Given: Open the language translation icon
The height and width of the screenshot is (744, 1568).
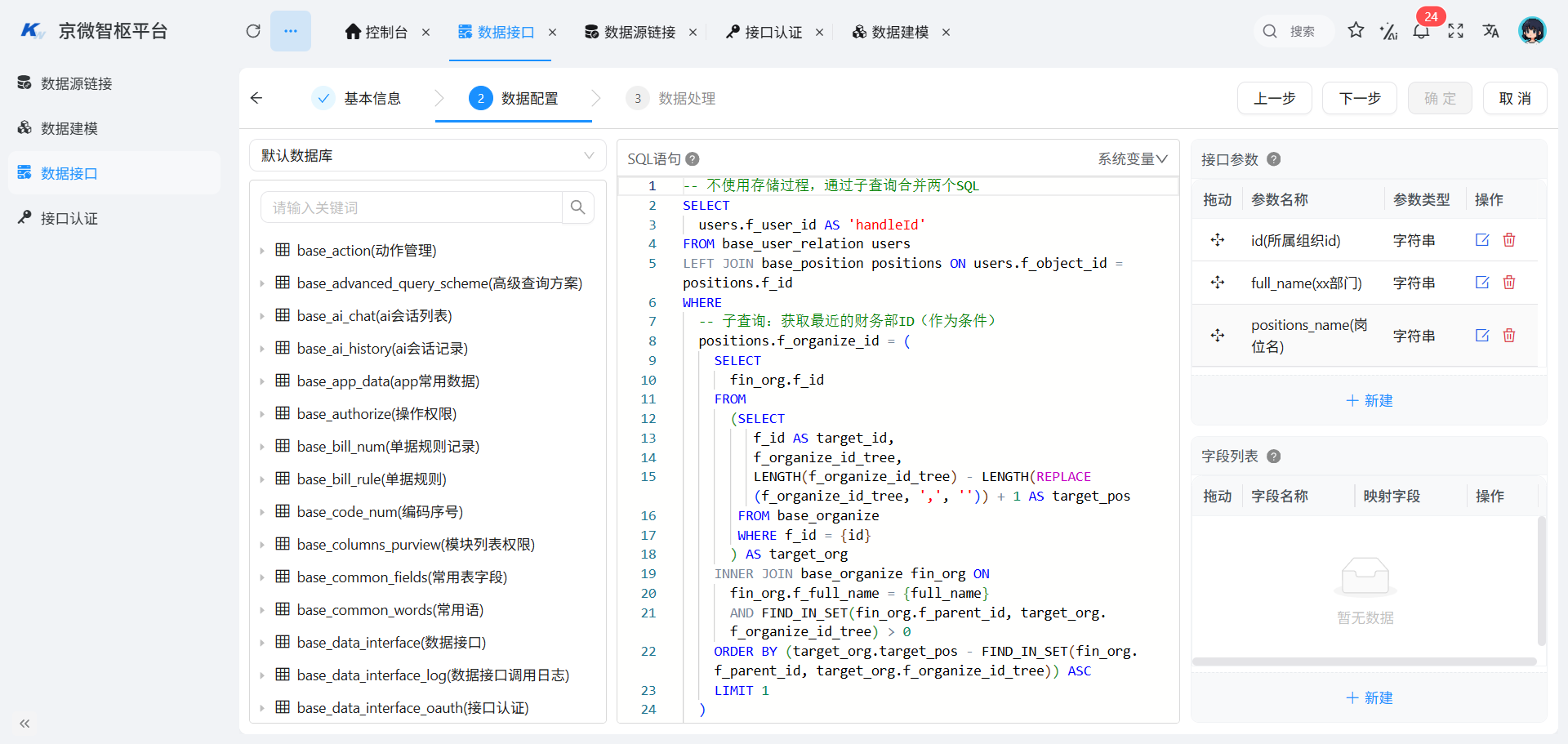Looking at the screenshot, I should (1490, 31).
